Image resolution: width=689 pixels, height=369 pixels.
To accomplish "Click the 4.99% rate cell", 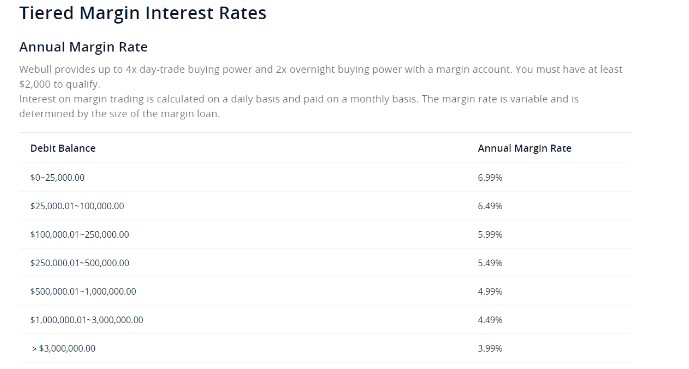I will 490,292.
